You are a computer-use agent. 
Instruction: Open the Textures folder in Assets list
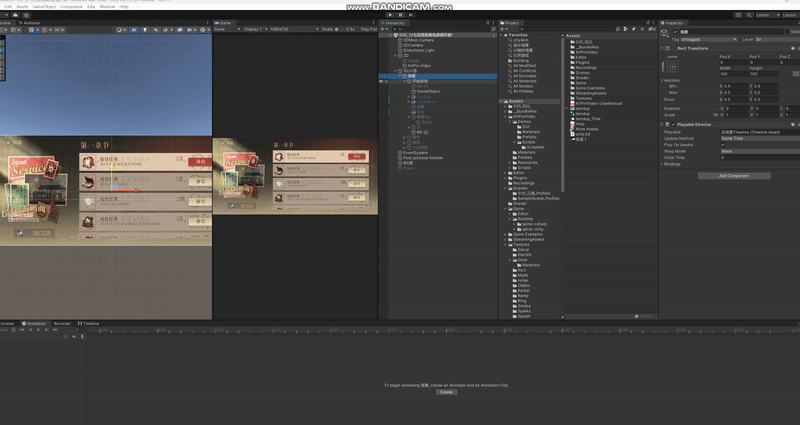[x=583, y=98]
